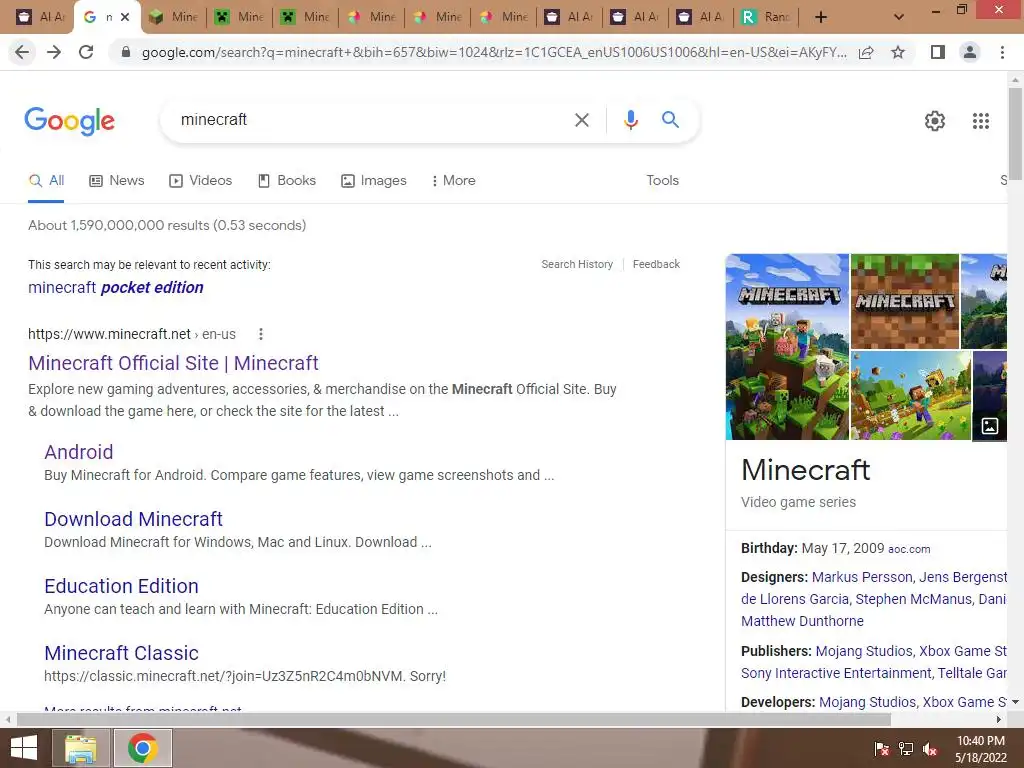The height and width of the screenshot is (768, 1024).
Task: Open Mojang Studios publisher link
Action: 863,651
